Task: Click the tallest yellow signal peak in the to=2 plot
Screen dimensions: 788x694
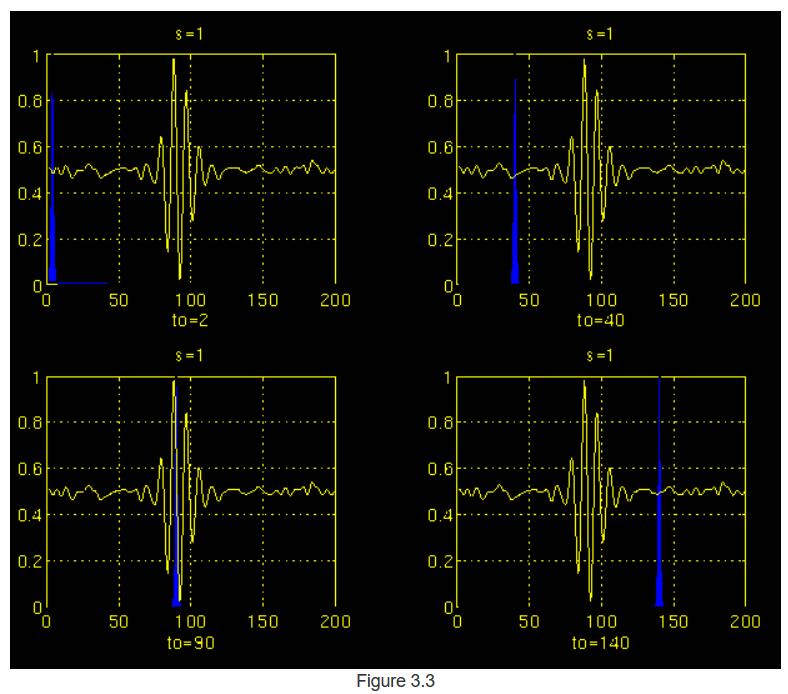Action: (174, 61)
